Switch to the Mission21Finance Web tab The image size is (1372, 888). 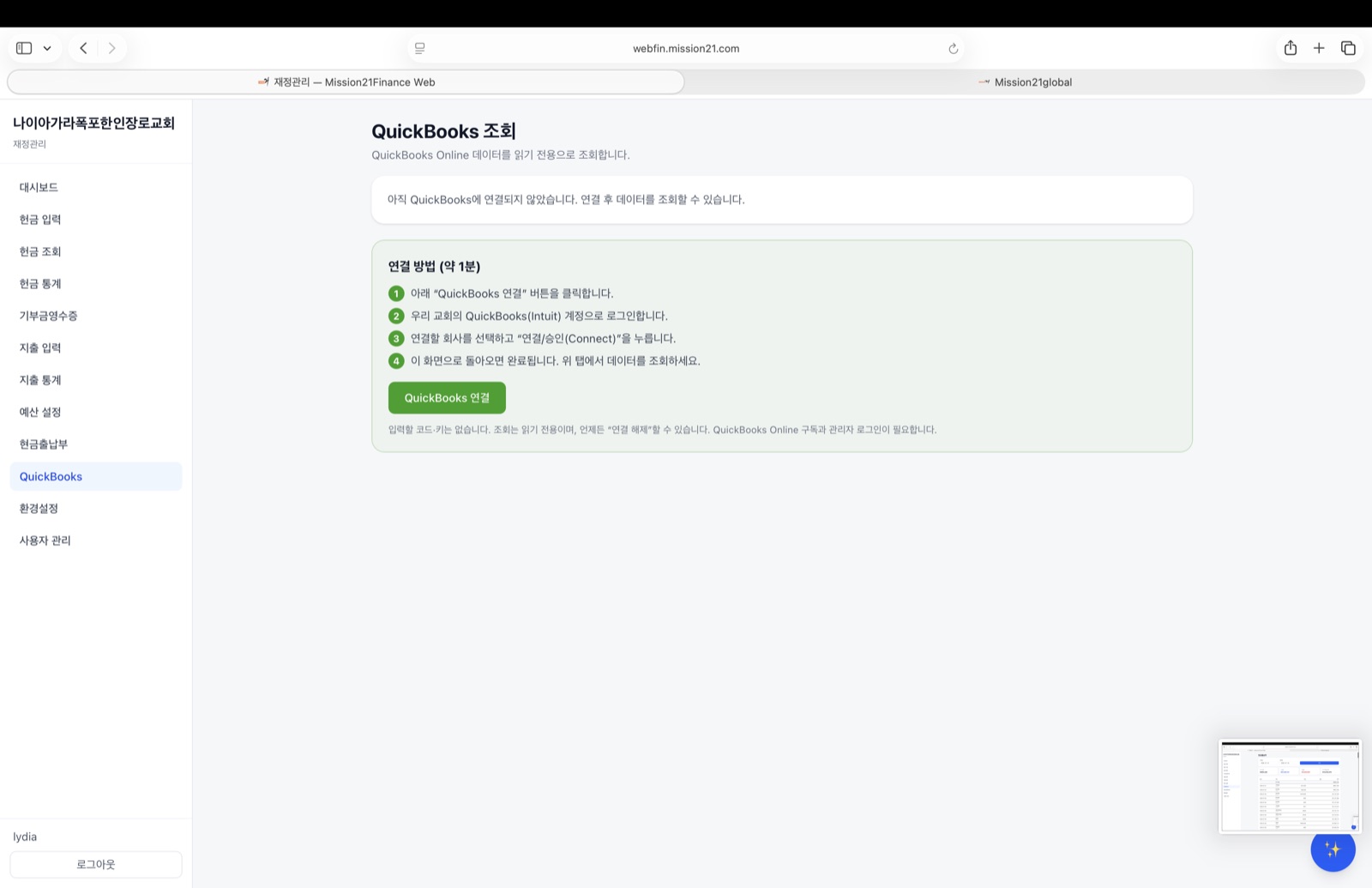point(346,82)
